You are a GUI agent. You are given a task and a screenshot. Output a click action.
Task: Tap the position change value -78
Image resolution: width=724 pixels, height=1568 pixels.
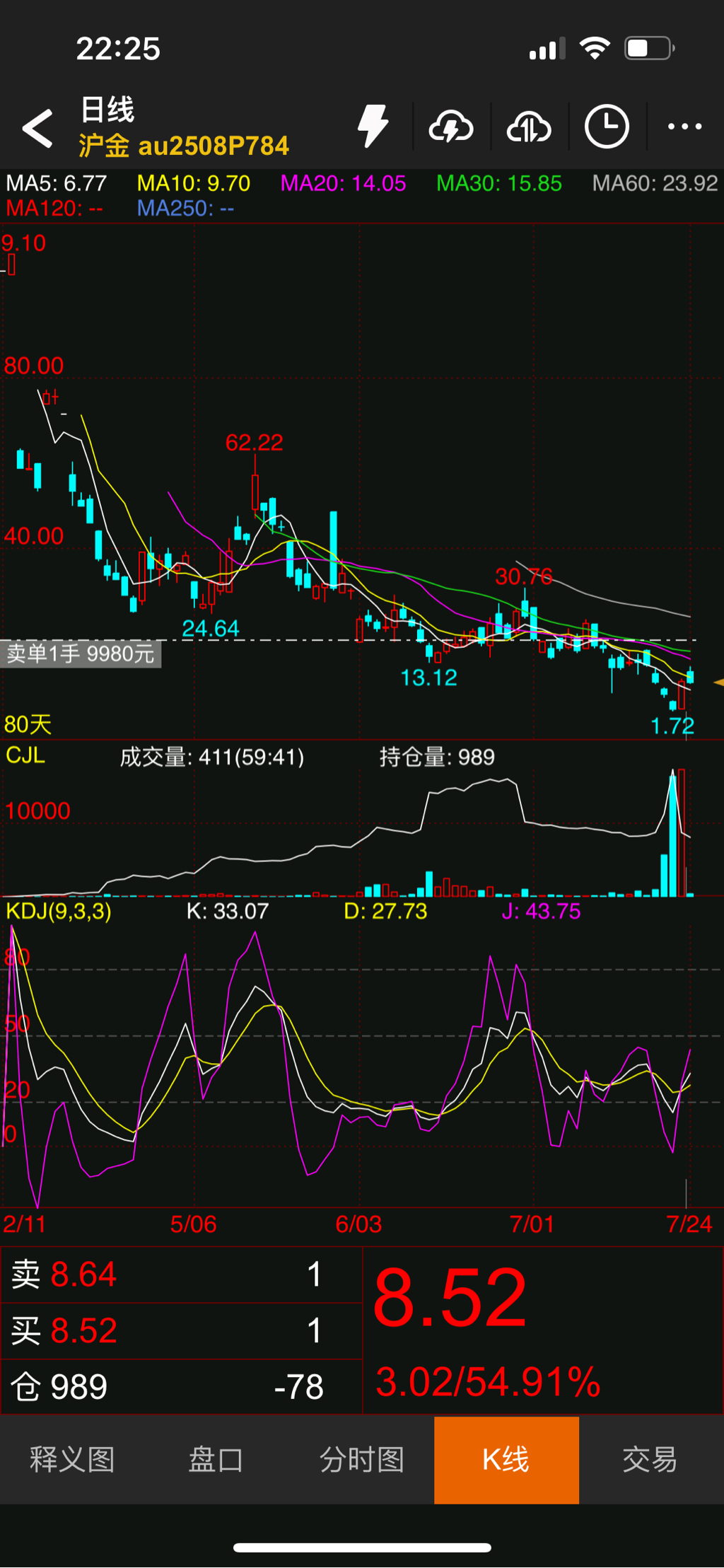tap(298, 1387)
